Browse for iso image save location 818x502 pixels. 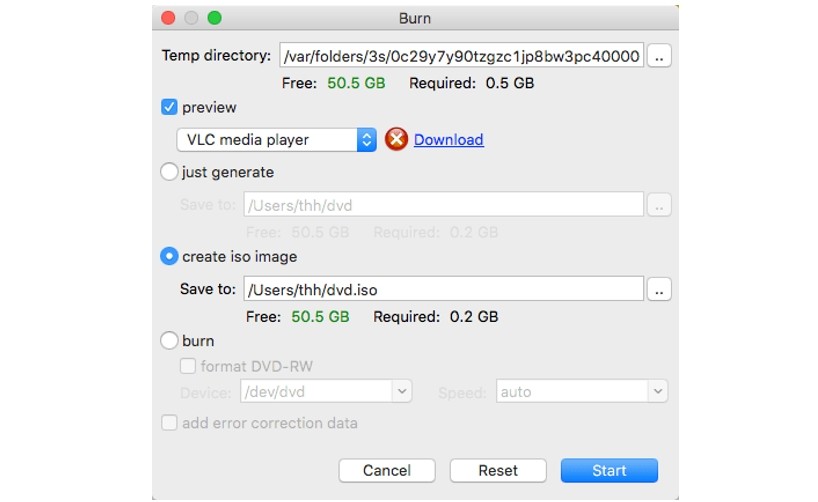[659, 289]
